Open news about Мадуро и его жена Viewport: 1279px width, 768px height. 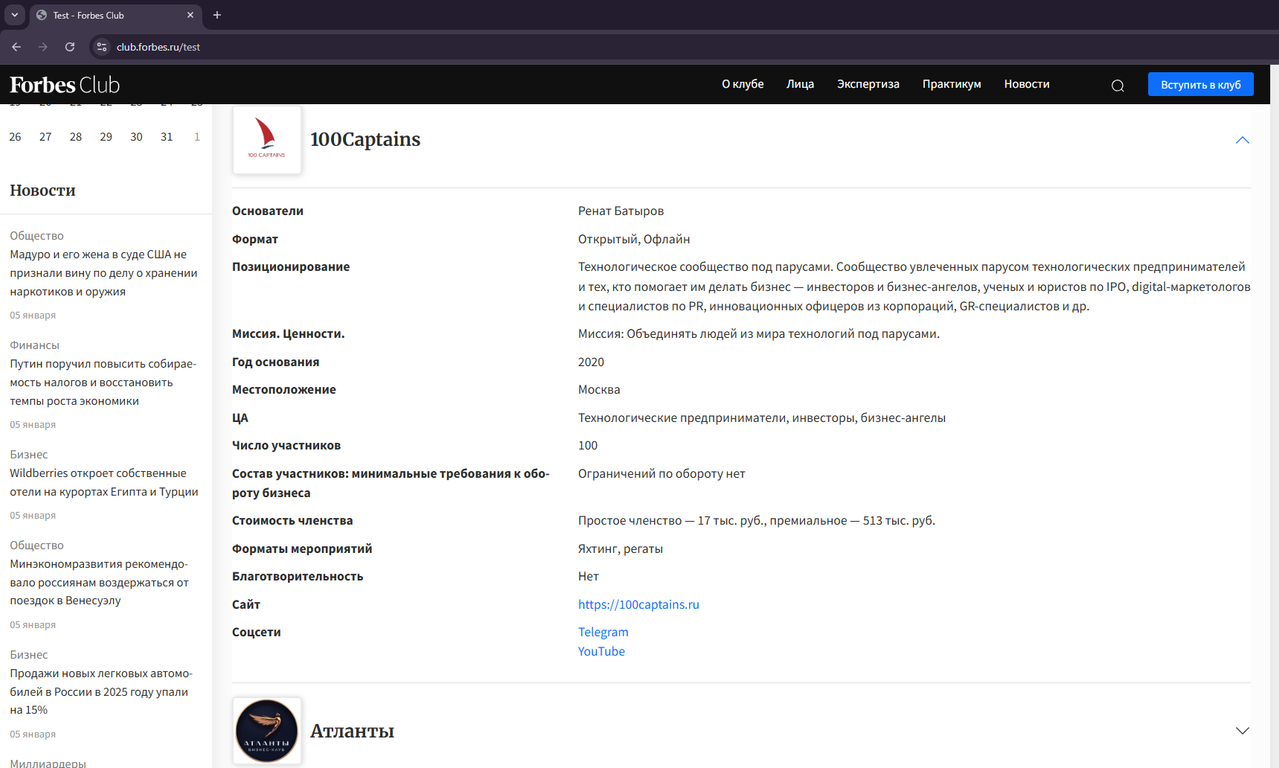(104, 273)
